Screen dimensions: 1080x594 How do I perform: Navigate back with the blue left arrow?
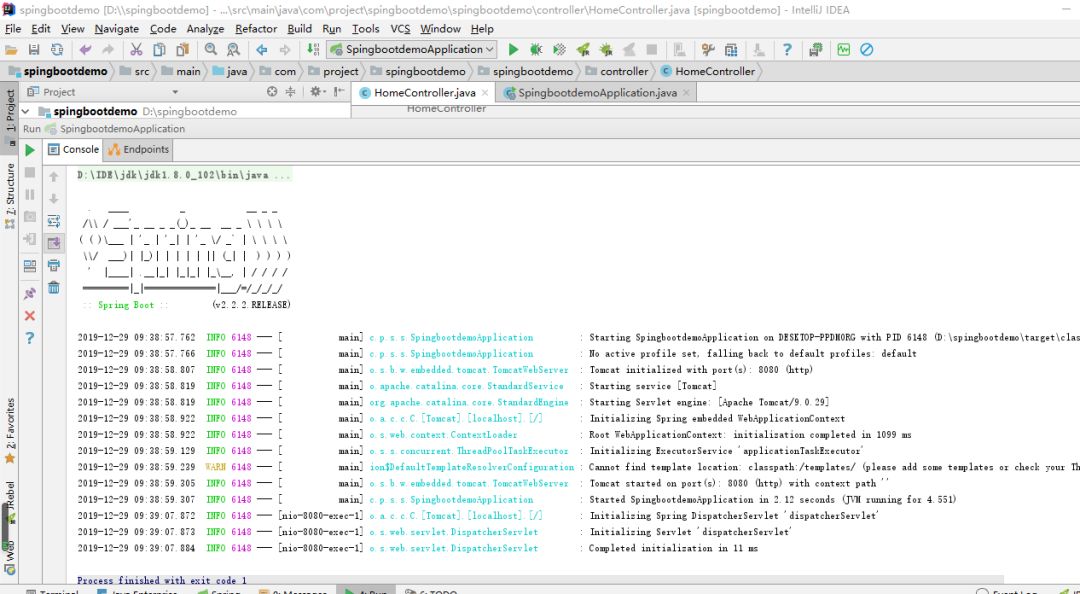point(262,50)
